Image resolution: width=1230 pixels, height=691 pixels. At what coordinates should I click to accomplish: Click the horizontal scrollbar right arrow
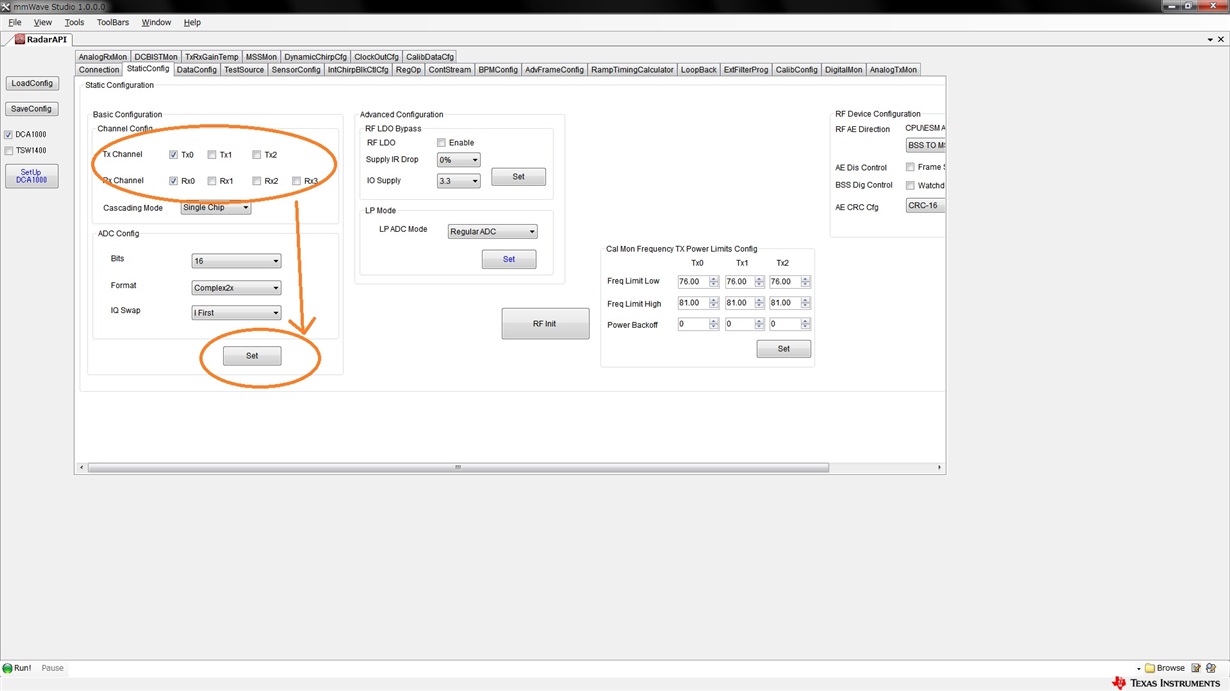[x=939, y=468]
